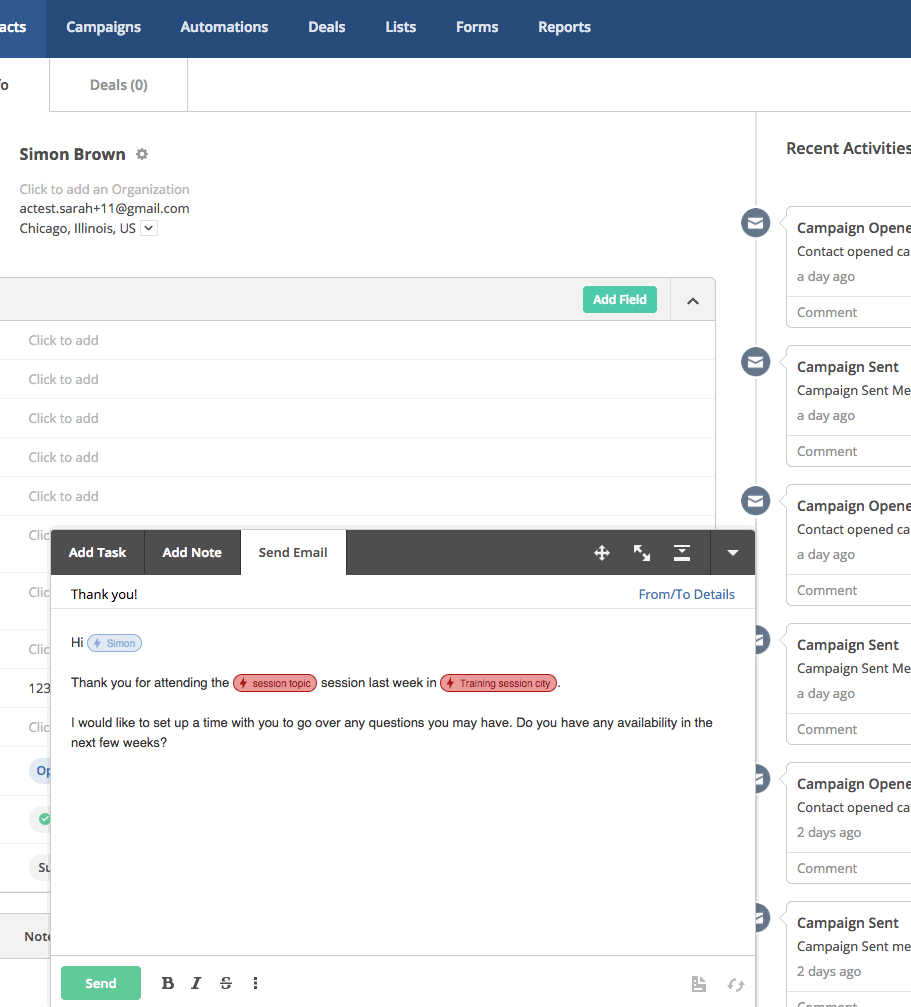Switch to the Add Task tab
Image resolution: width=911 pixels, height=1007 pixels.
[97, 553]
